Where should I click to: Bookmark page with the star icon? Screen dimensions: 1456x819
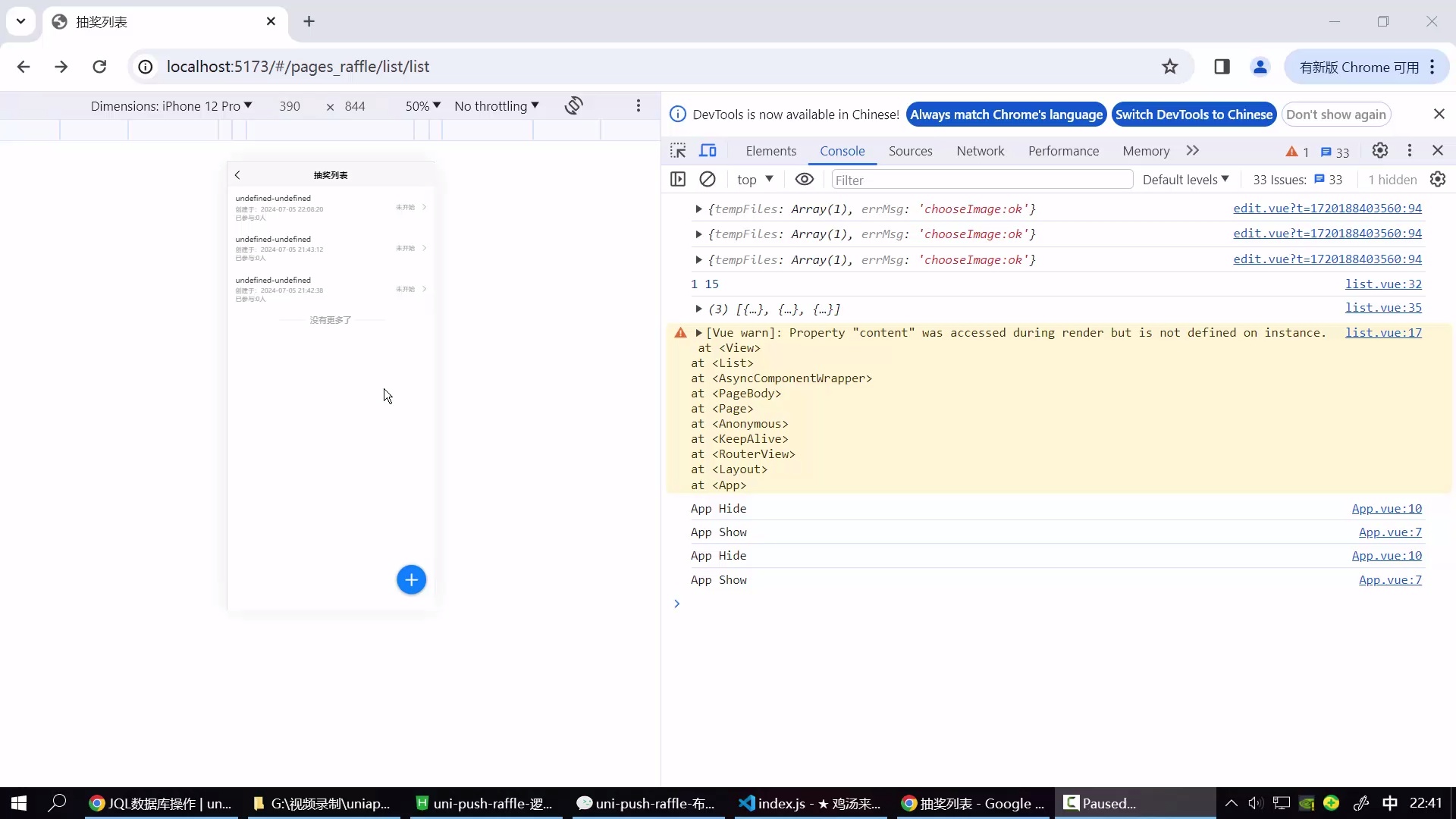click(1169, 67)
